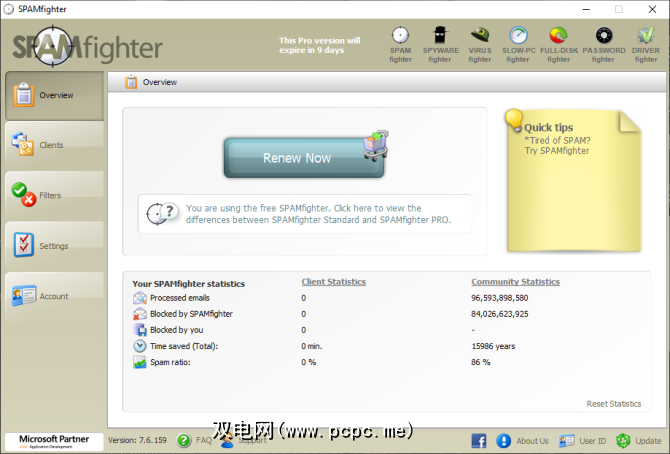The width and height of the screenshot is (670, 454).
Task: Click the Time saved clock icon
Action: (x=140, y=346)
